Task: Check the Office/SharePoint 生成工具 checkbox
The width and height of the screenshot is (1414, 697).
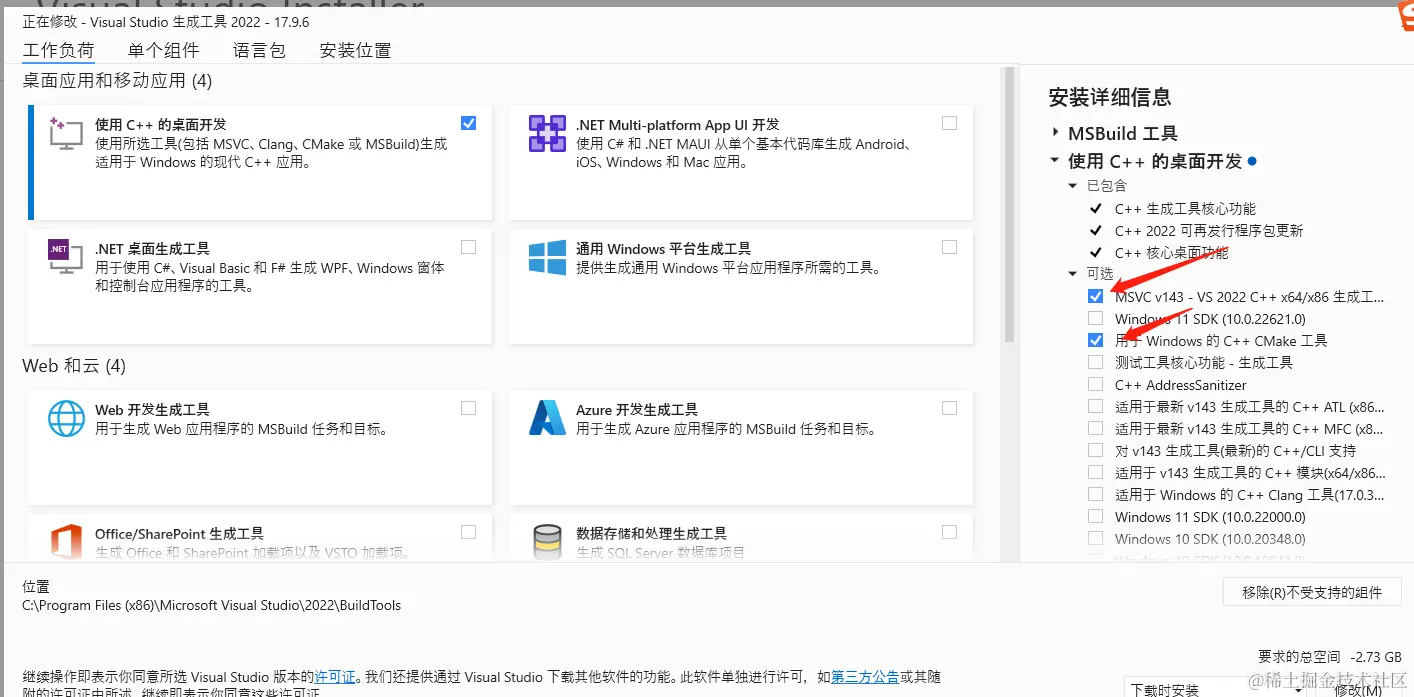Action: click(x=469, y=532)
